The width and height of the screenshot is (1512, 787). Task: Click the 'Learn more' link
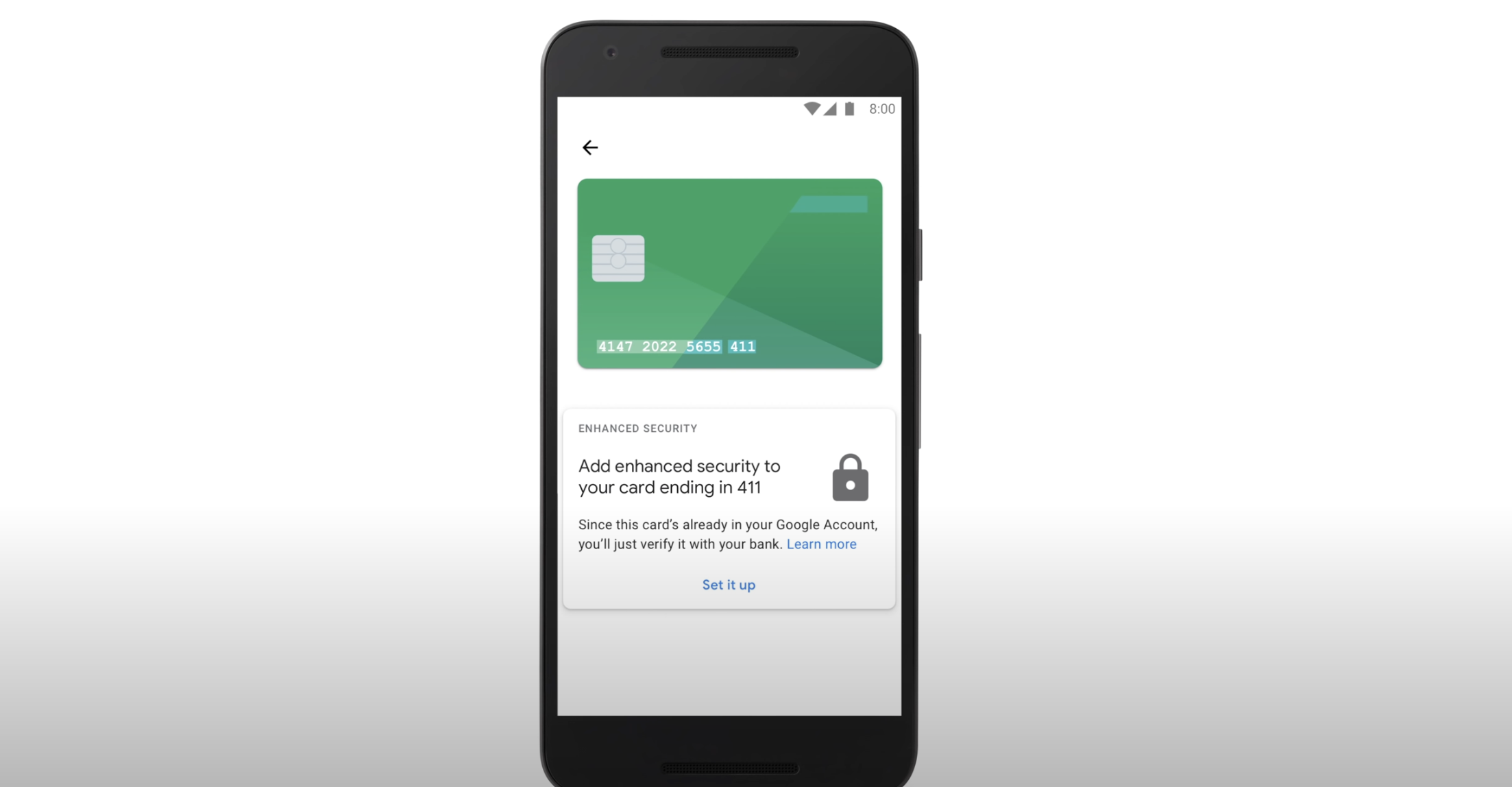coord(822,543)
